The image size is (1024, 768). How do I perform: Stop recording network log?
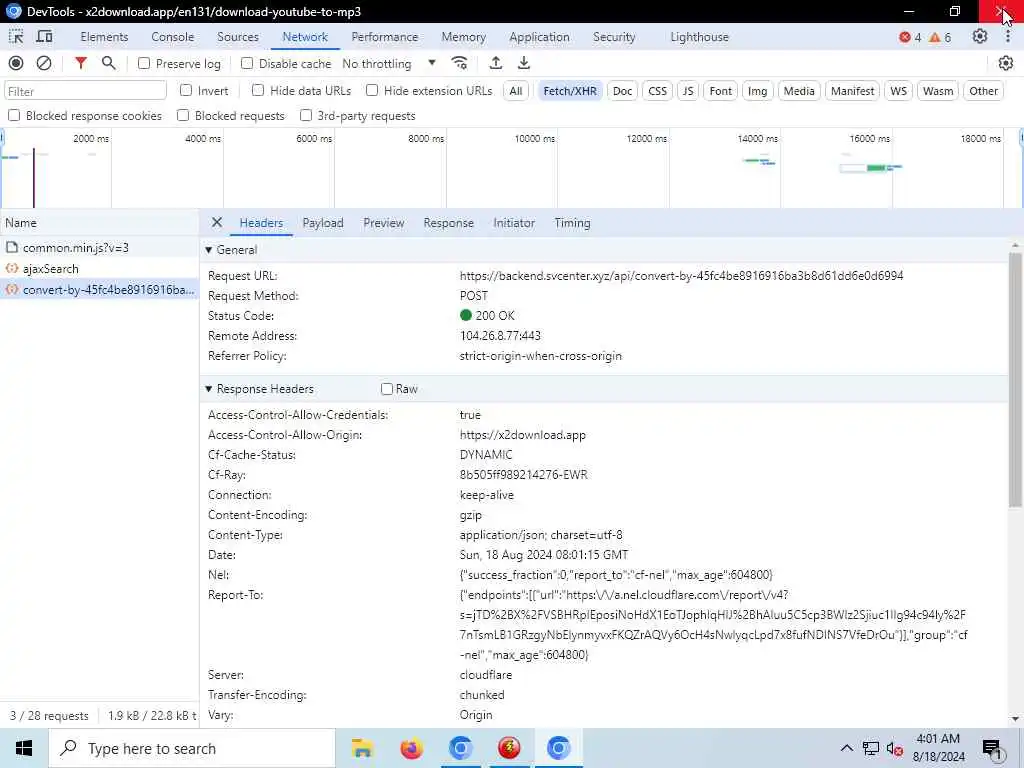pos(16,63)
